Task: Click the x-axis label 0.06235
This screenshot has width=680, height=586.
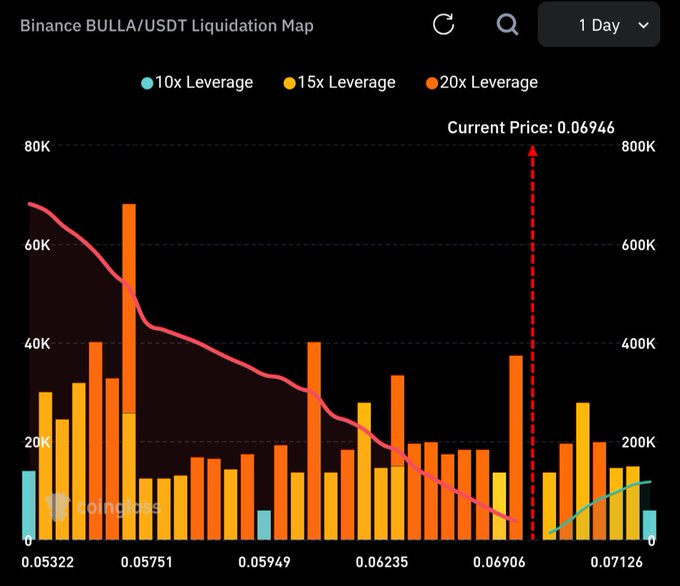Action: [x=382, y=563]
